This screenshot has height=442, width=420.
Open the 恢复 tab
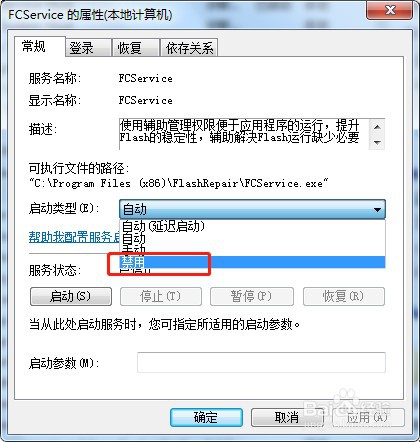[136, 48]
